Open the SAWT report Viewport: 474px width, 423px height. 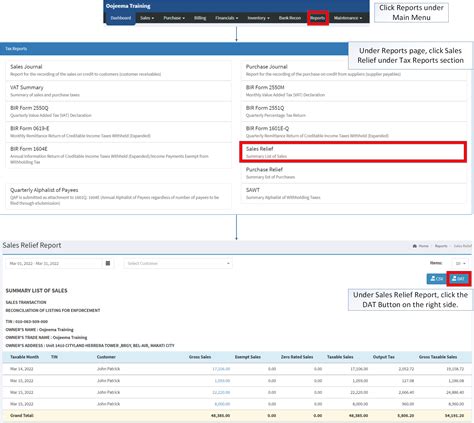point(354,193)
